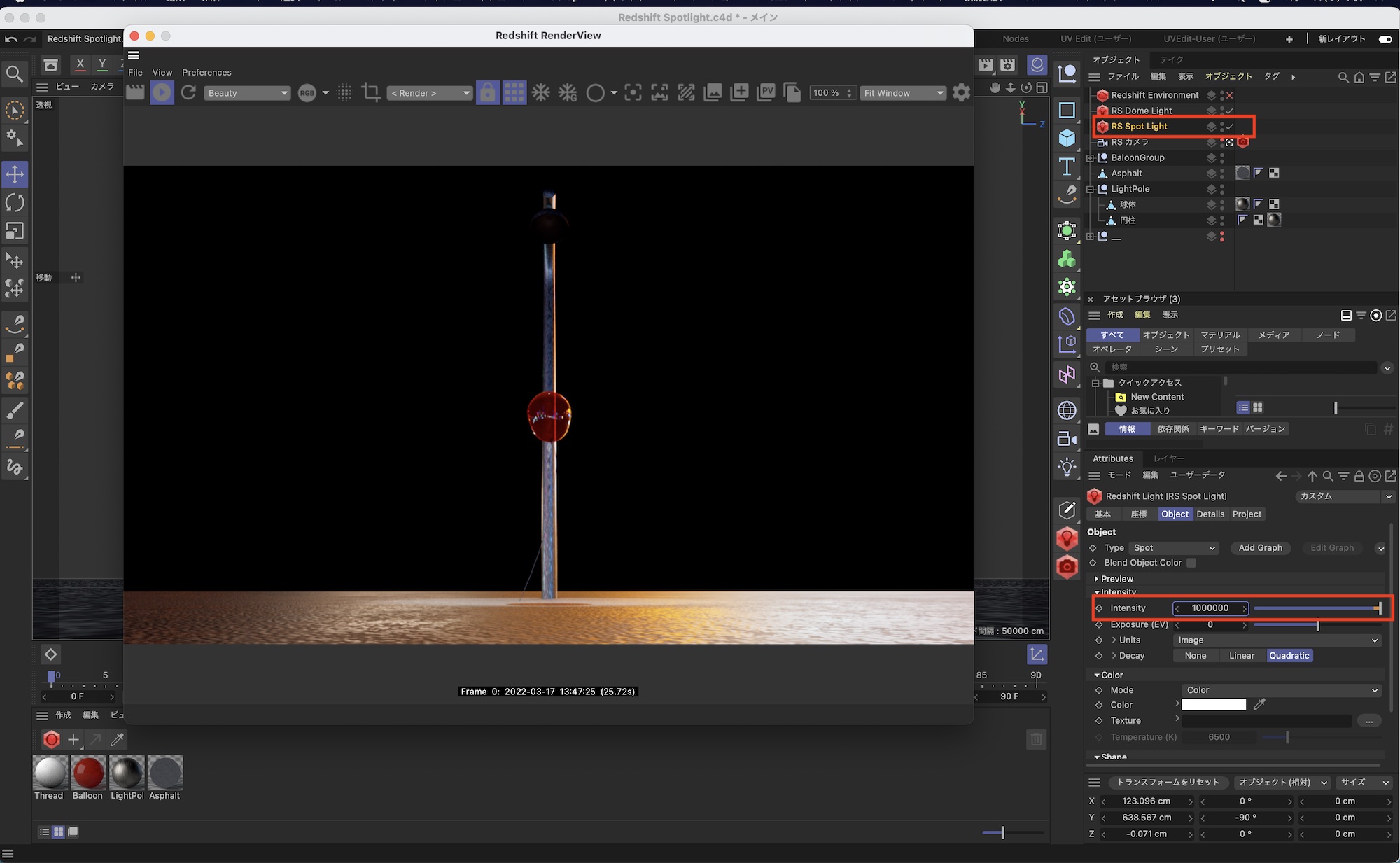Screen dimensions: 1400x863
Task: Open RenderView settings gear
Action: 961,92
